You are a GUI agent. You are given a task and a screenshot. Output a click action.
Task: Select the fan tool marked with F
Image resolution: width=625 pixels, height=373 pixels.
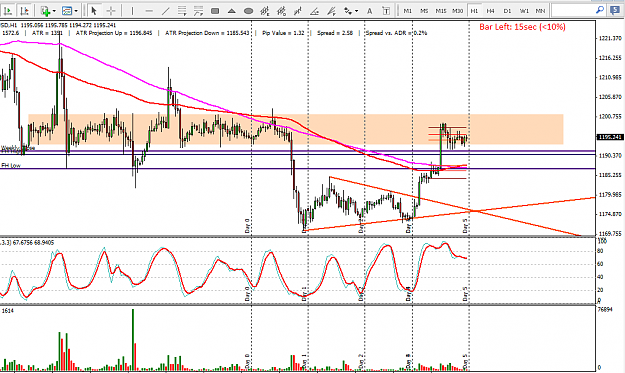pyautogui.click(x=331, y=11)
